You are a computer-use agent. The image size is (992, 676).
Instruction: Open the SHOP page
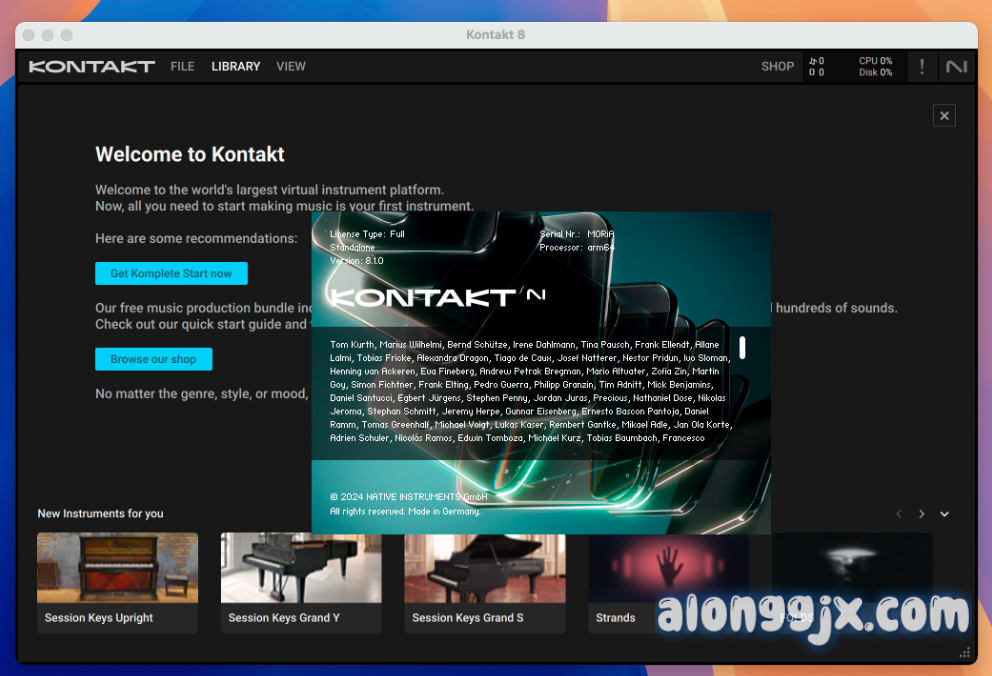(777, 67)
